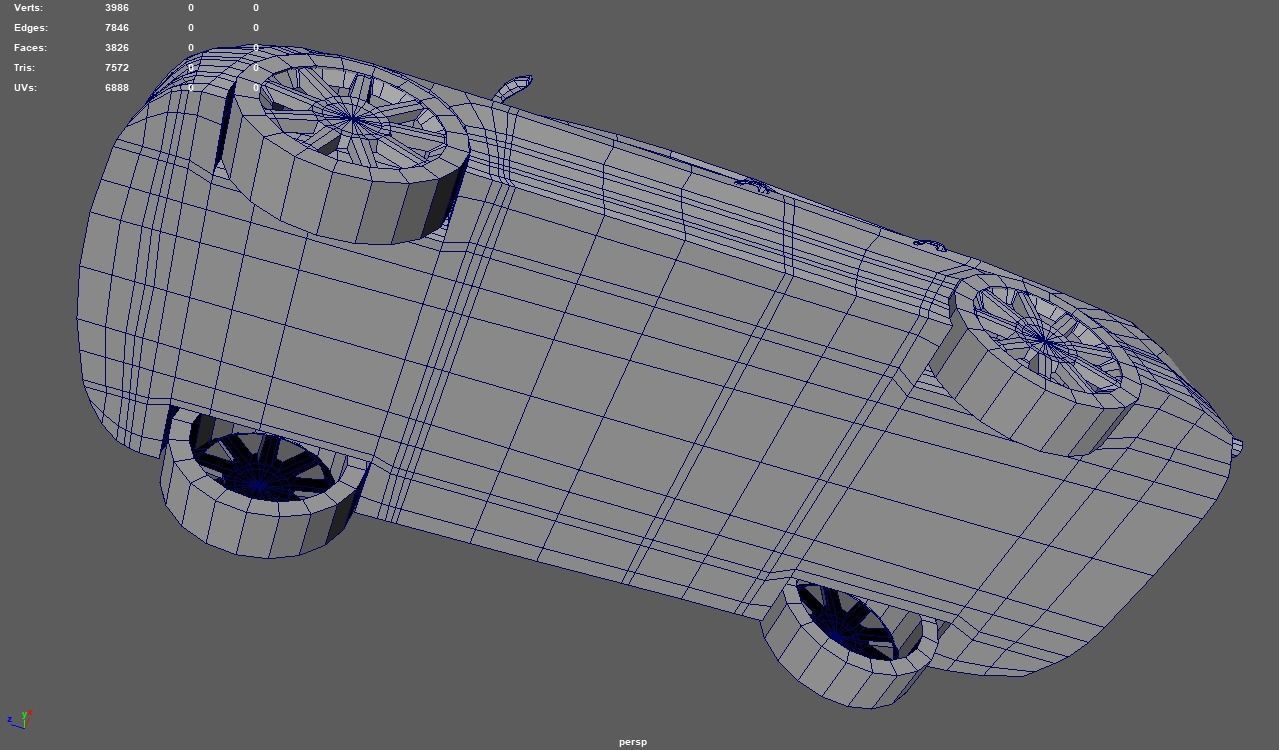Screen dimensions: 1279x750
Task: Click the edge count value 7846
Action: coord(117,28)
